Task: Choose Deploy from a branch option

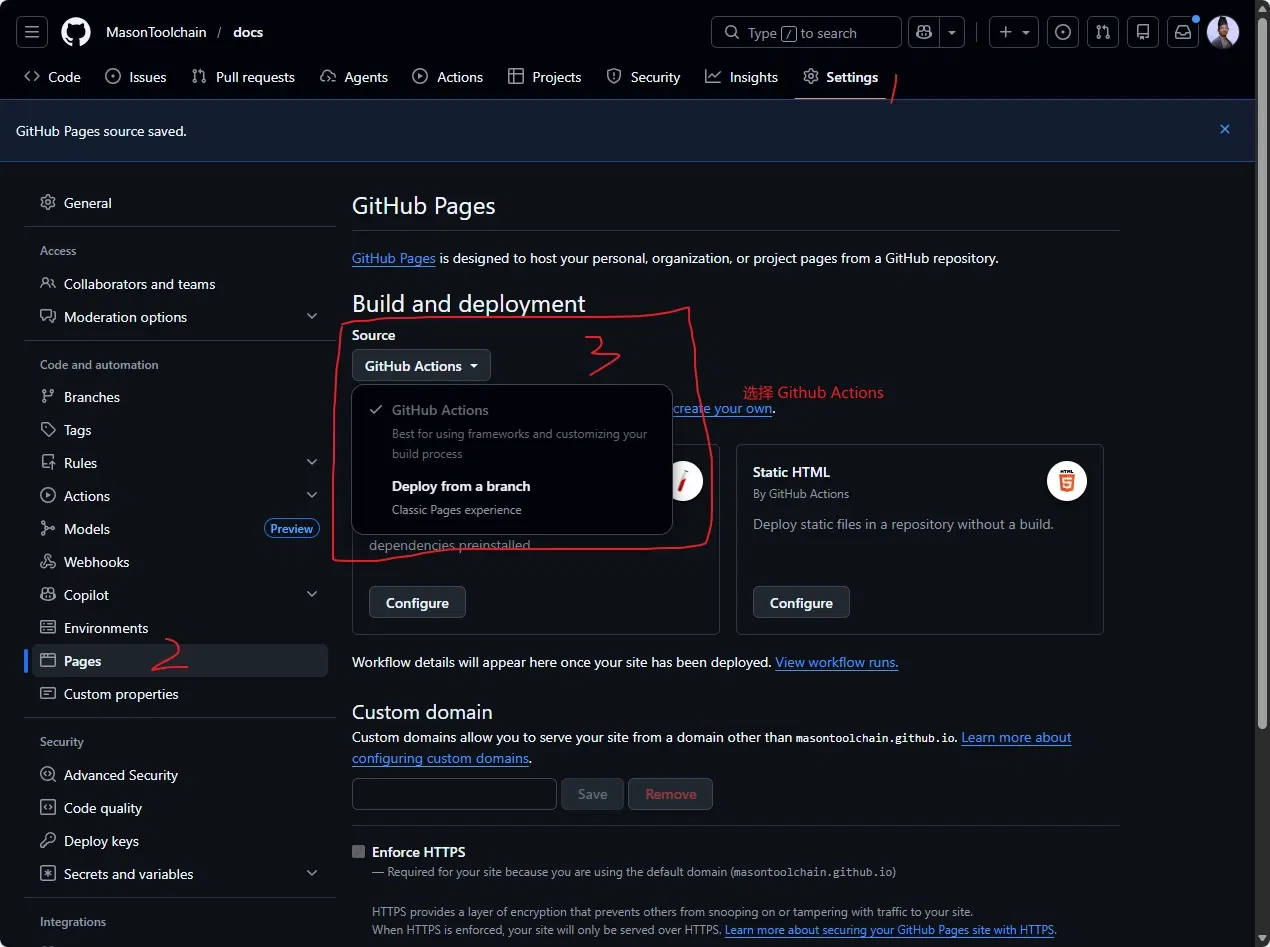Action: [512, 497]
